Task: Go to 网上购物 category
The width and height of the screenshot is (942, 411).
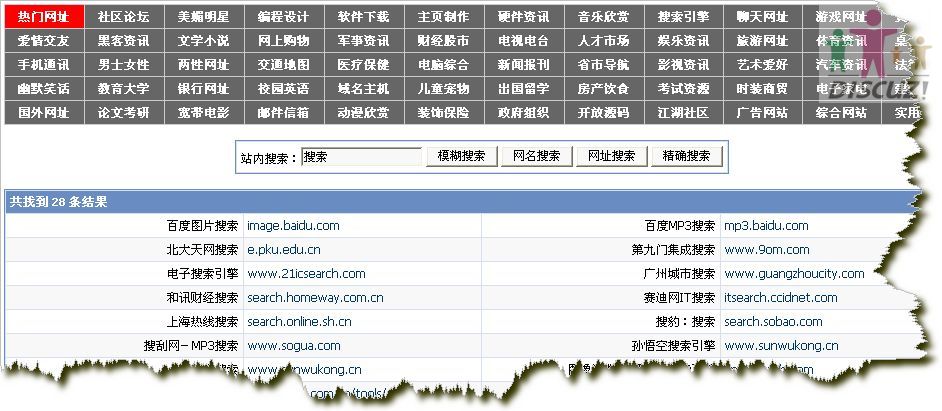Action: [x=284, y=41]
